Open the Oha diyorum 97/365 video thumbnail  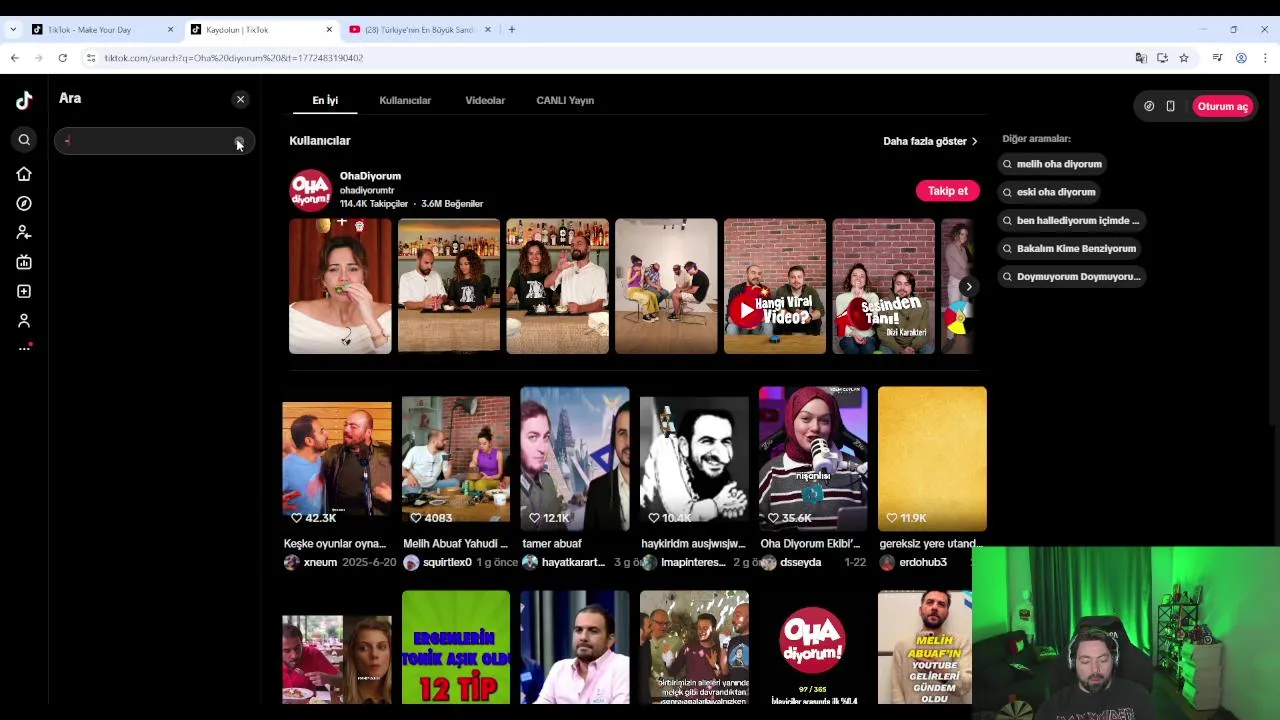[x=813, y=647]
